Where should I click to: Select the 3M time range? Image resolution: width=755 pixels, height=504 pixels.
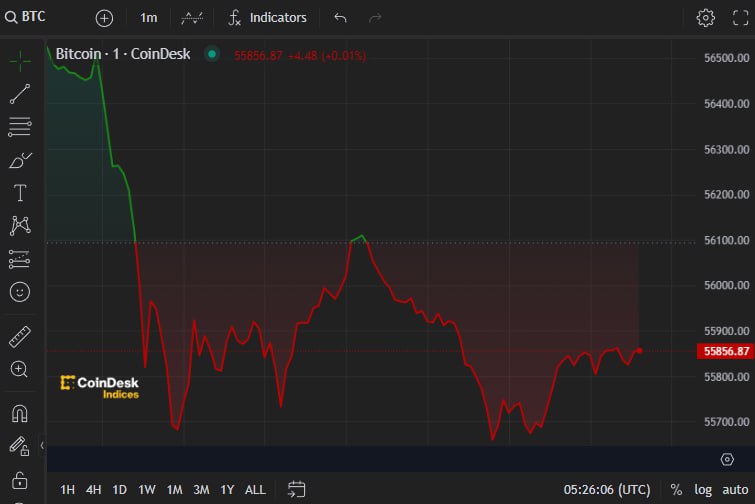tap(201, 490)
